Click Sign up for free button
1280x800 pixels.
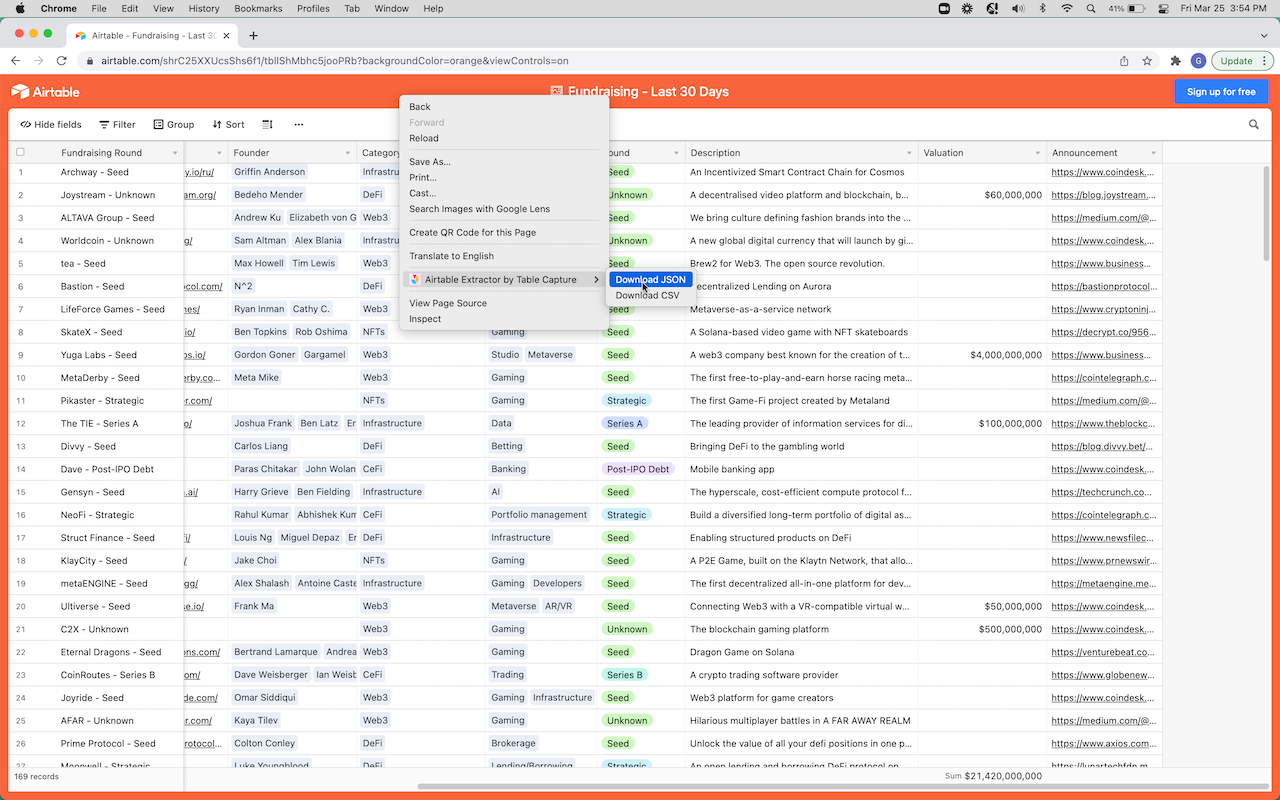click(1220, 92)
